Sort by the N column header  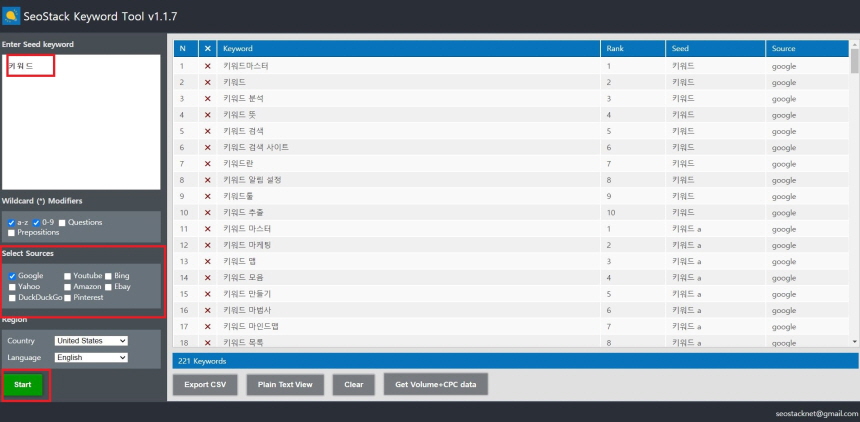[186, 49]
